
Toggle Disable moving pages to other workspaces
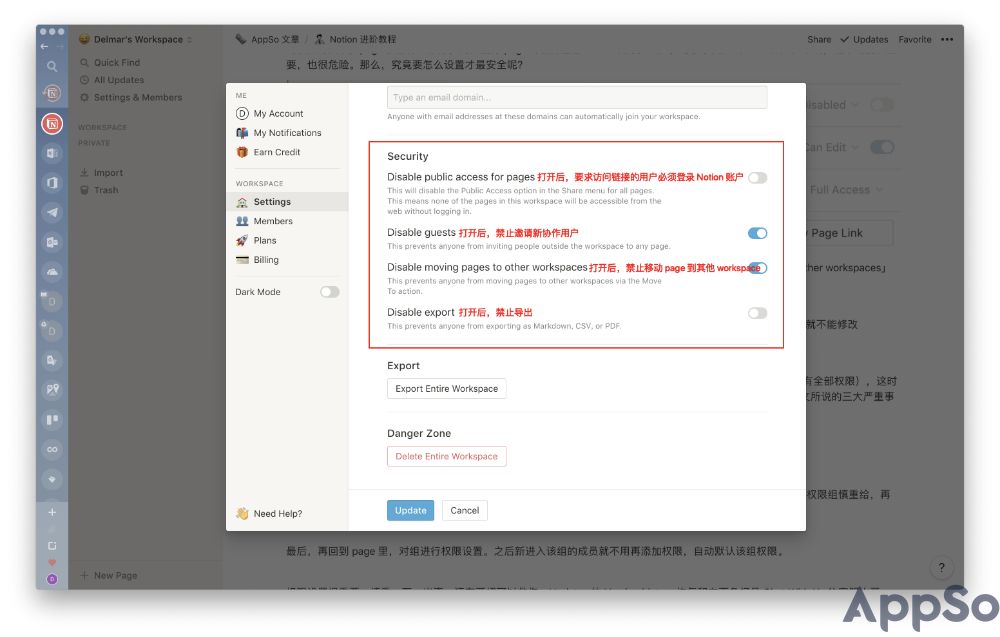pos(758,268)
